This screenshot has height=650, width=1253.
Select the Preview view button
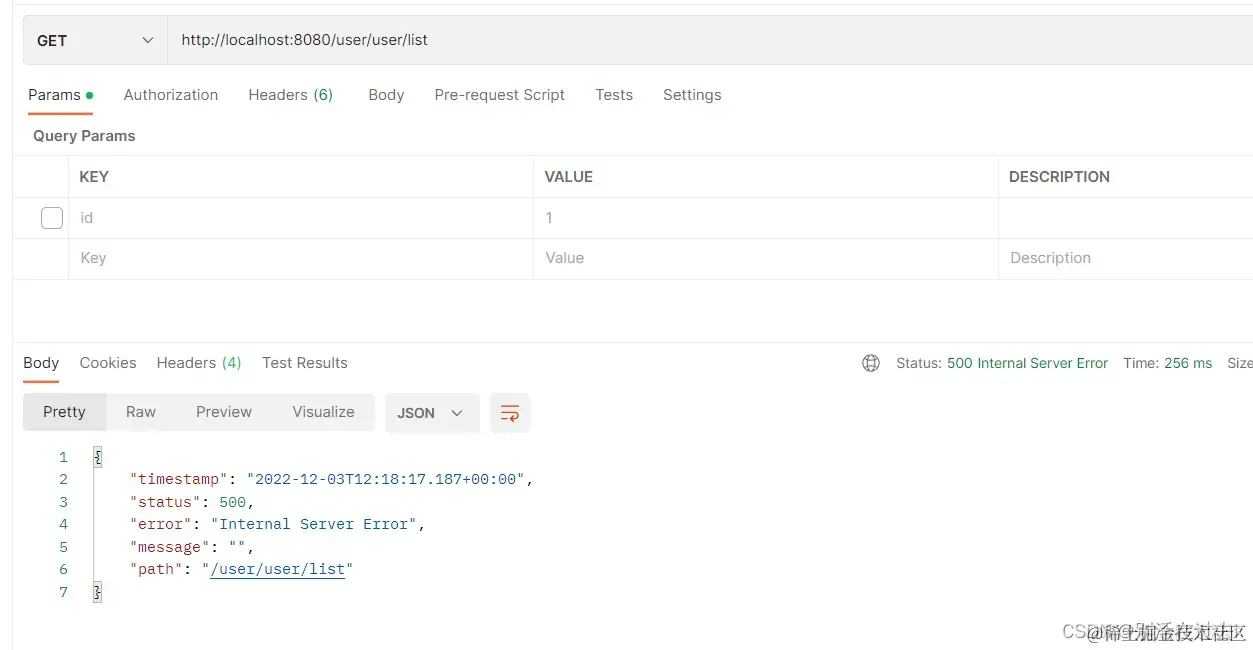coord(224,412)
